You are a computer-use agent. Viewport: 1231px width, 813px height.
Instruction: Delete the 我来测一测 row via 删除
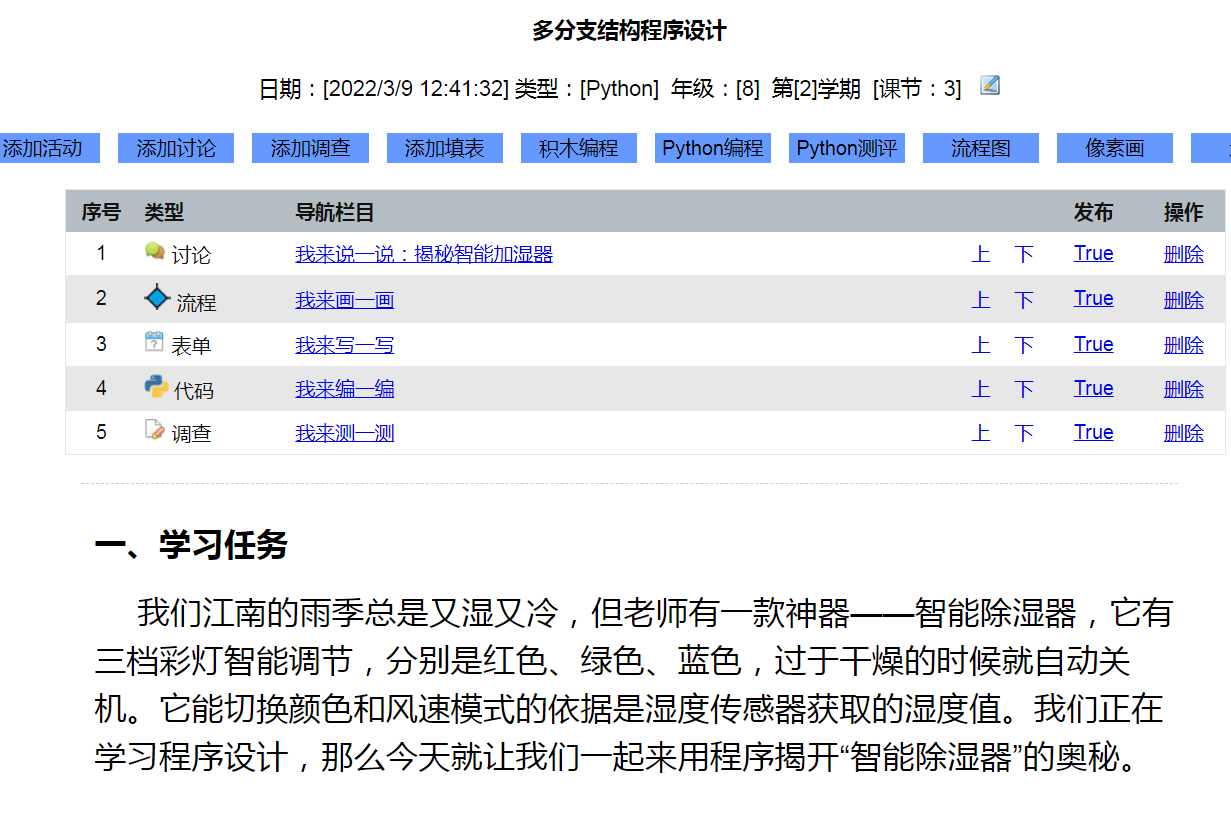(x=1184, y=433)
